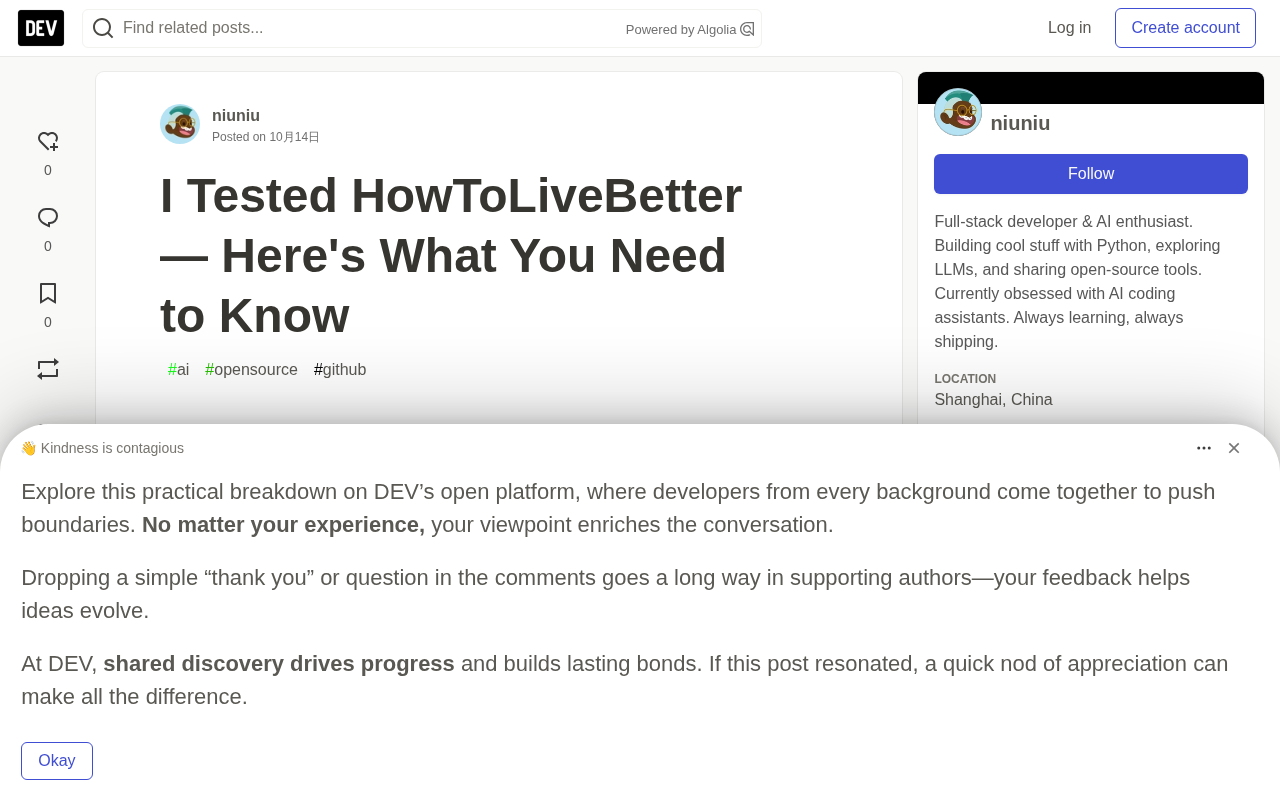The image size is (1280, 800).
Task: Click the Powered by Algolia text
Action: tap(681, 30)
